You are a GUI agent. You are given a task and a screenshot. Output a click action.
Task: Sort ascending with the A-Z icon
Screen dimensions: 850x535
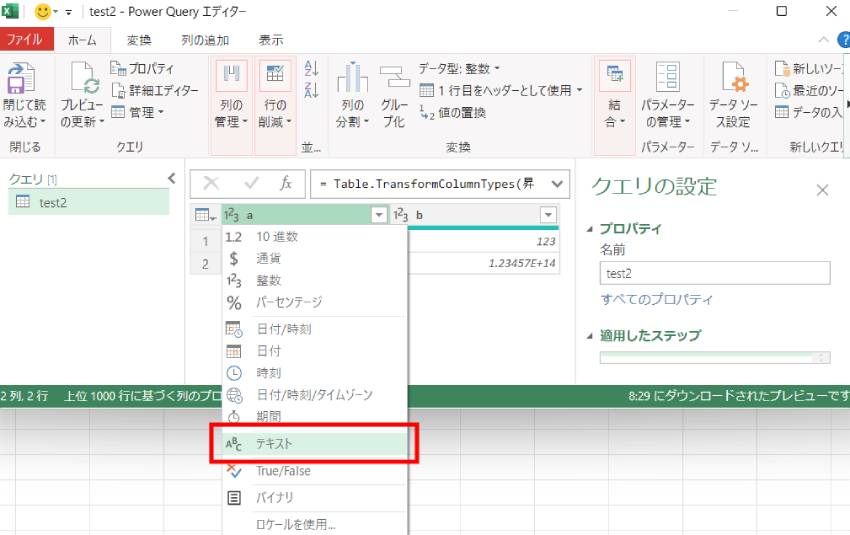click(x=312, y=68)
